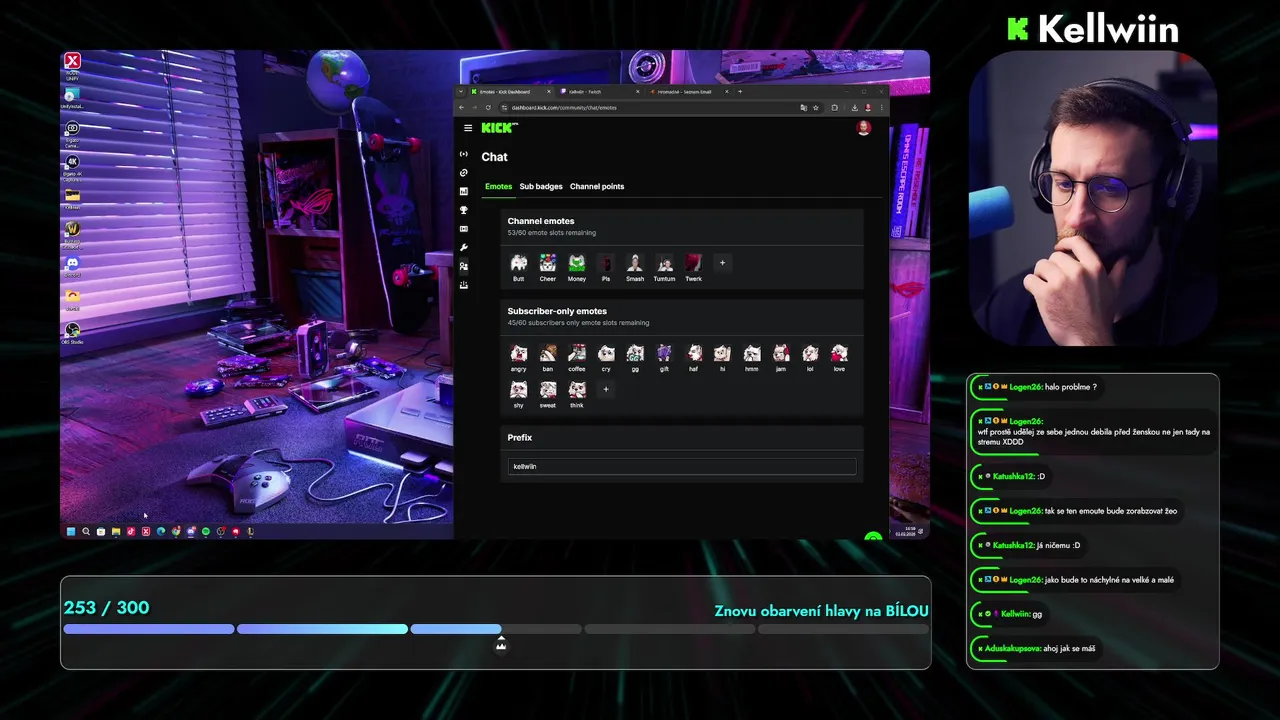Select the think subscriber emote

click(577, 389)
